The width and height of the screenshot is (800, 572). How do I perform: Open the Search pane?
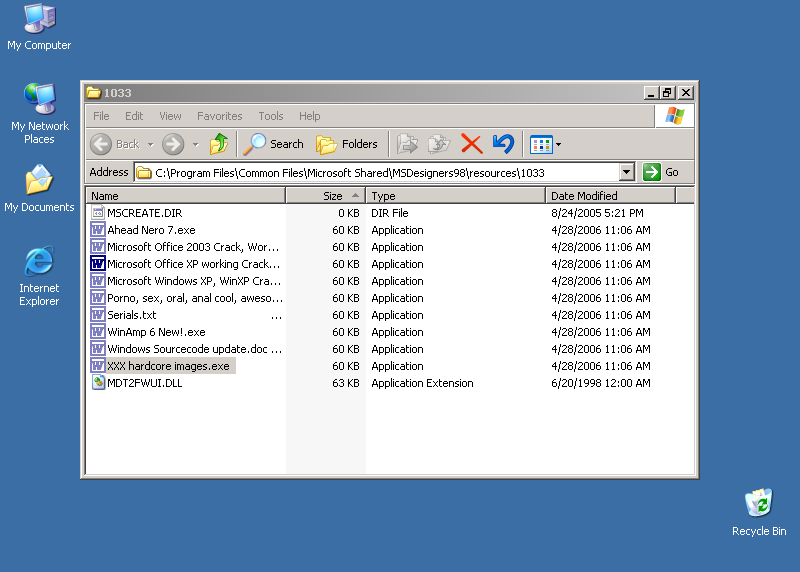pos(273,144)
